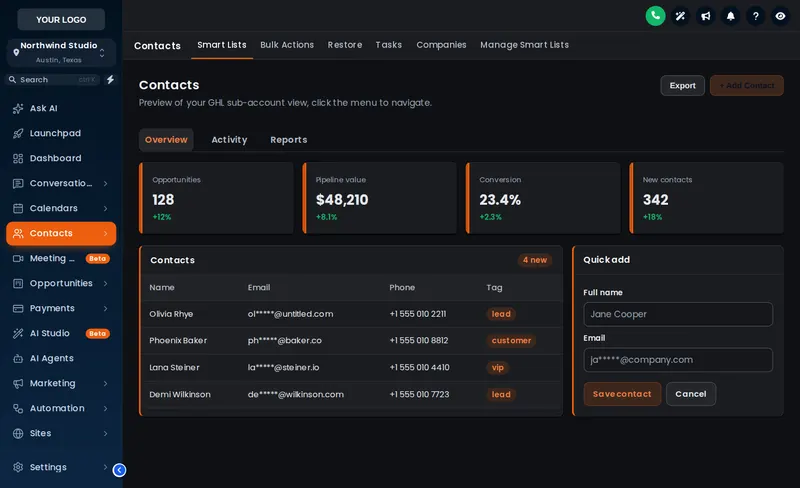Click the search magnifier icon
The width and height of the screenshot is (800, 488).
point(13,80)
